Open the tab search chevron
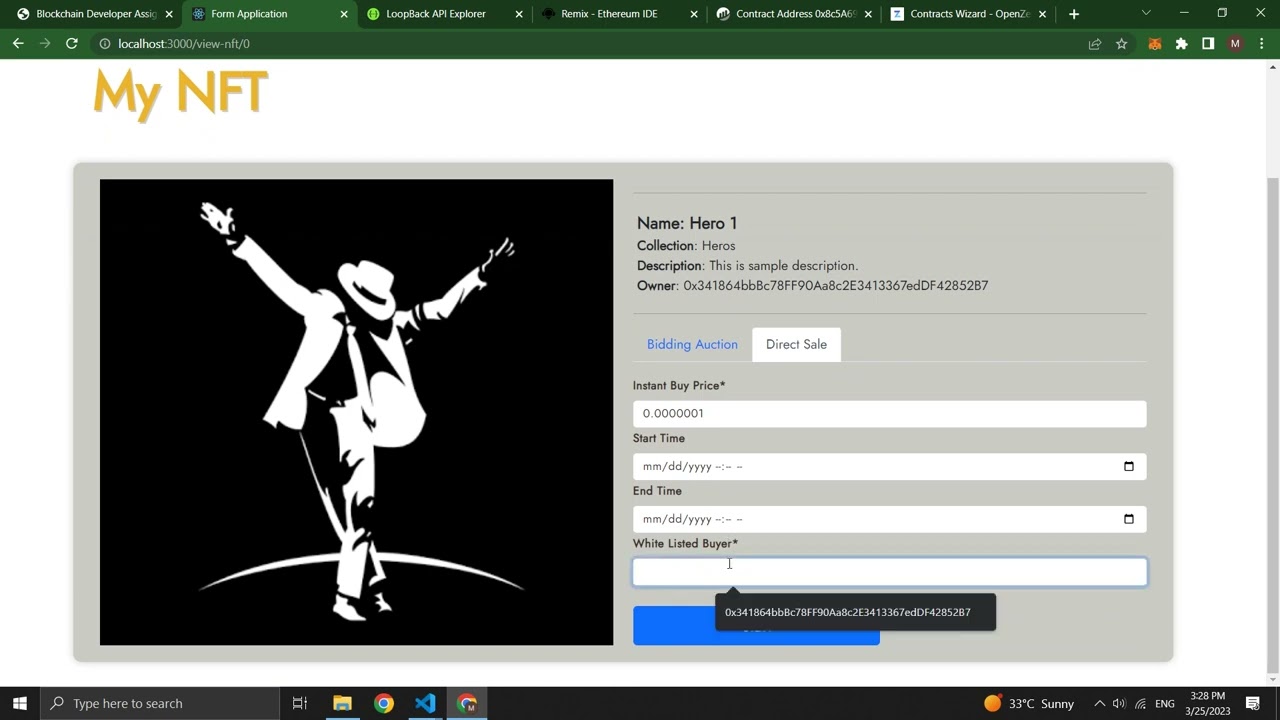 [x=1146, y=13]
